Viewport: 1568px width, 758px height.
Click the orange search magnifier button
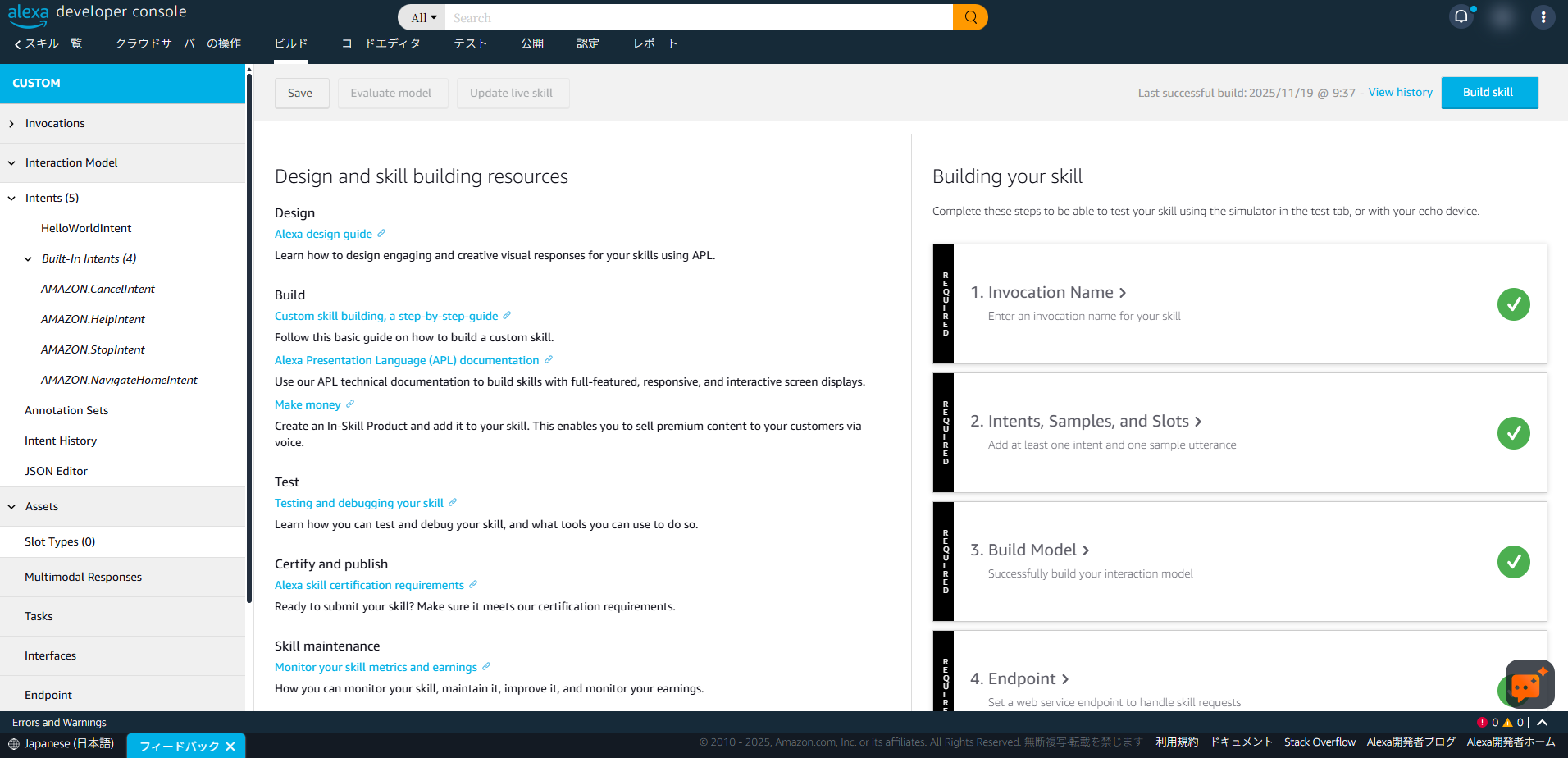tap(970, 17)
